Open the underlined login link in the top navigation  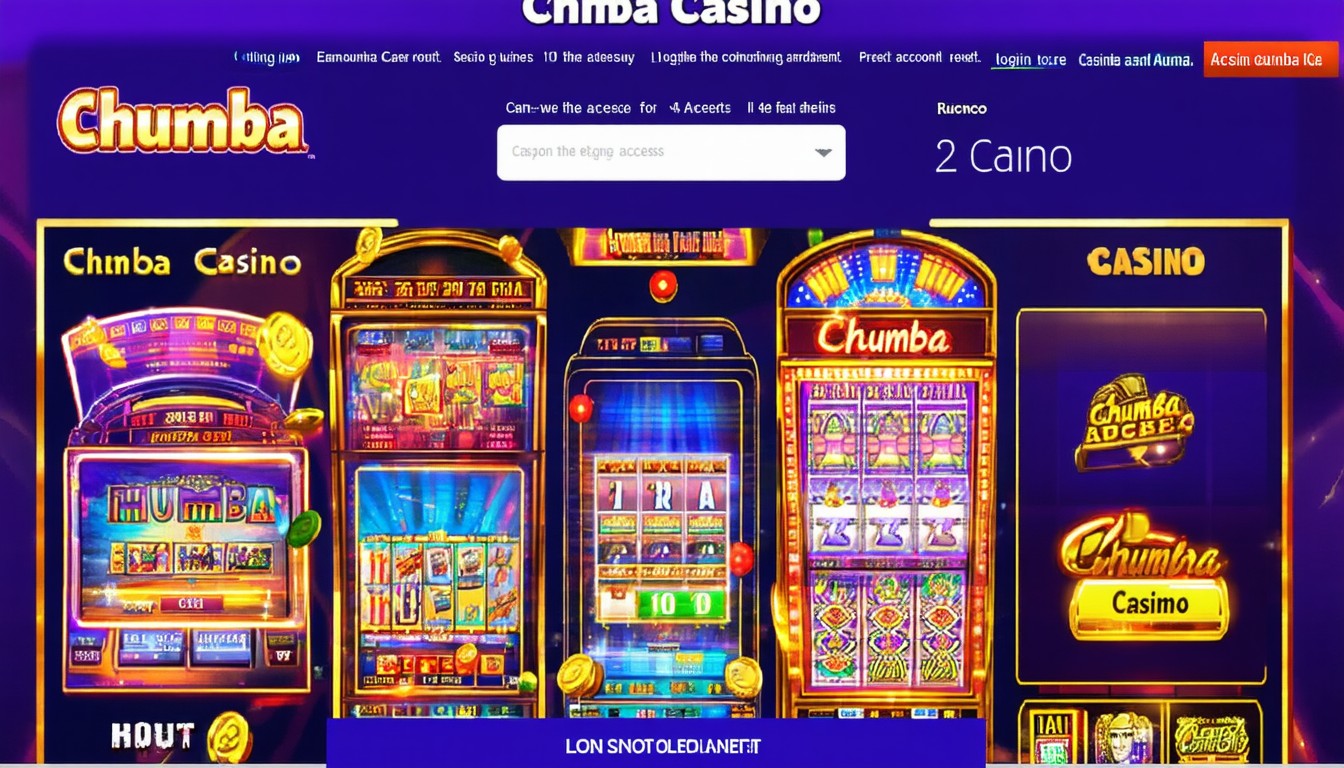1030,60
